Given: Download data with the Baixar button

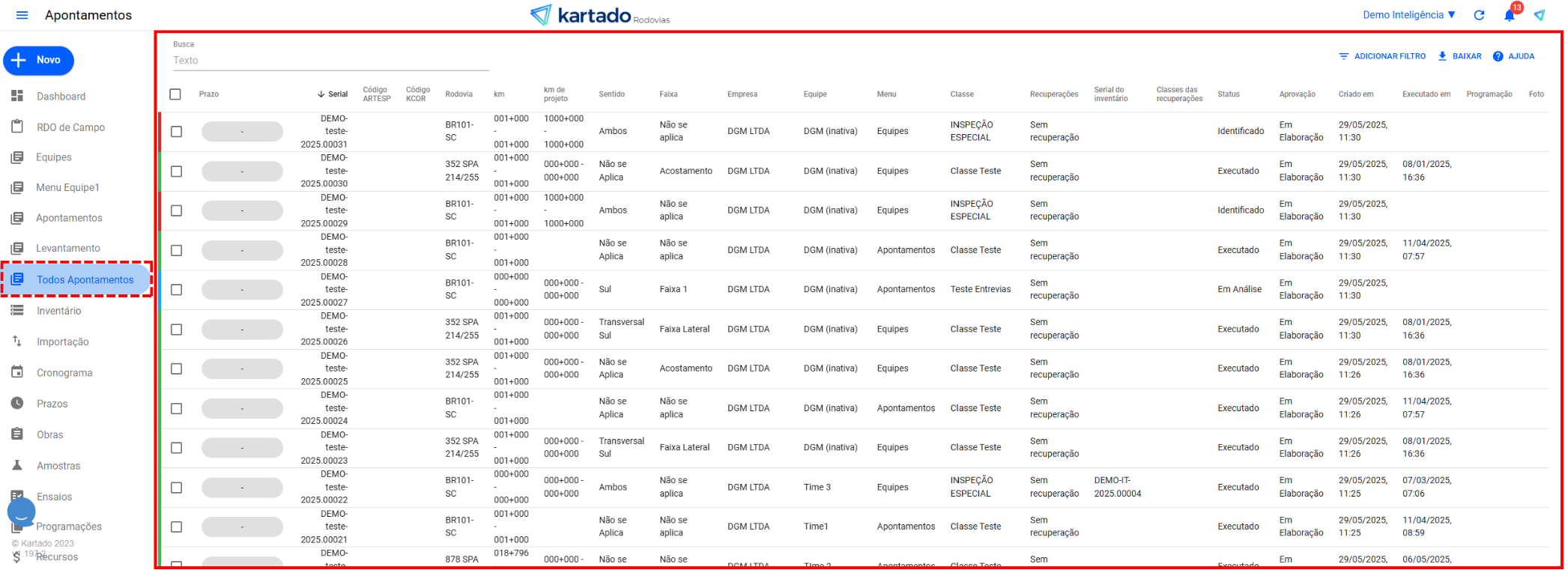Looking at the screenshot, I should pyautogui.click(x=1459, y=56).
